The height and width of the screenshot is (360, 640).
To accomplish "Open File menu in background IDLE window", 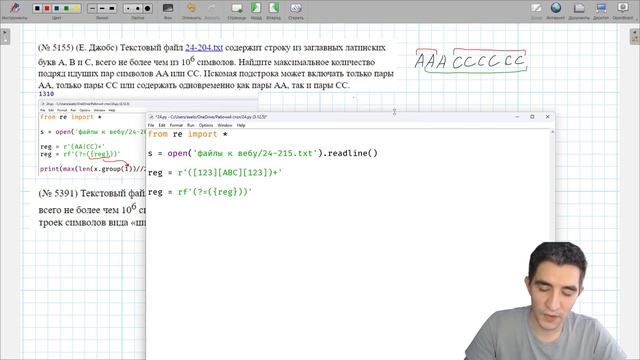I will (42, 110).
